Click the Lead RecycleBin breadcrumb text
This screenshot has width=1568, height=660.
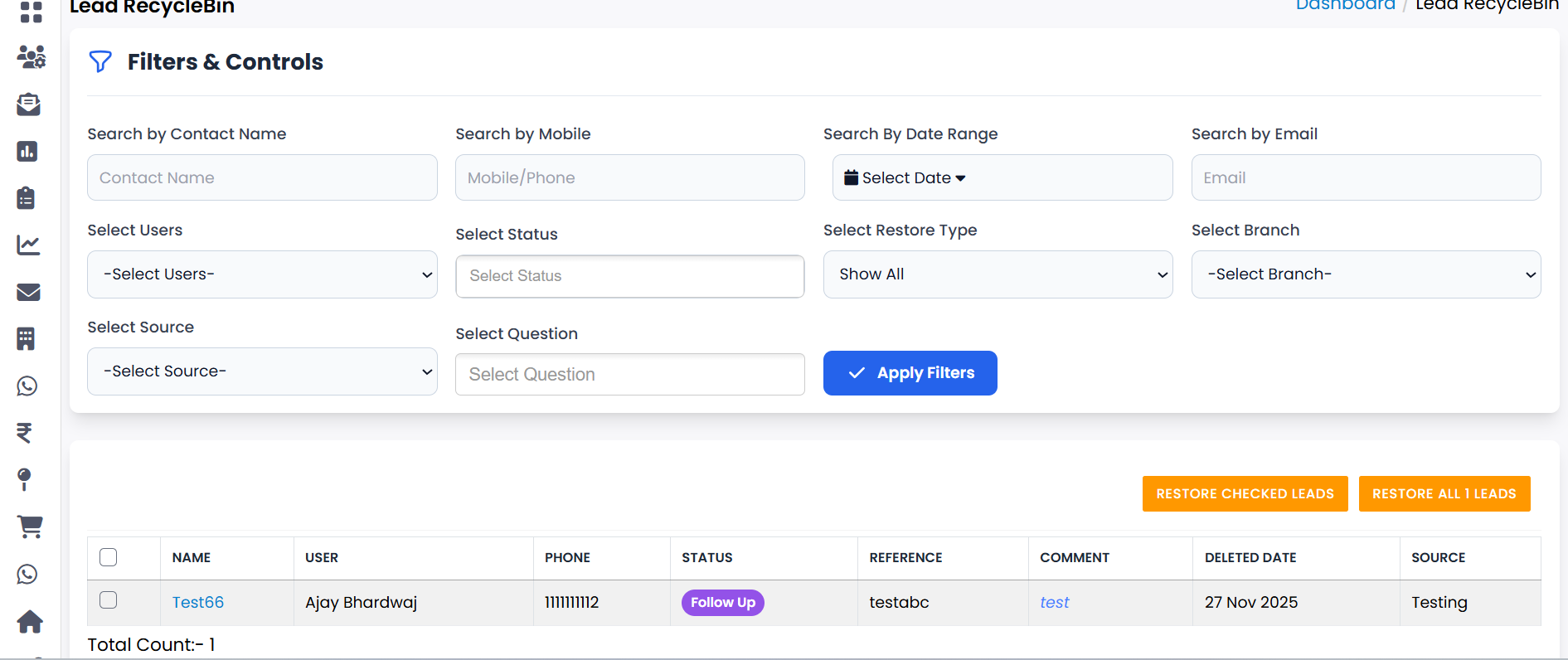click(1488, 6)
